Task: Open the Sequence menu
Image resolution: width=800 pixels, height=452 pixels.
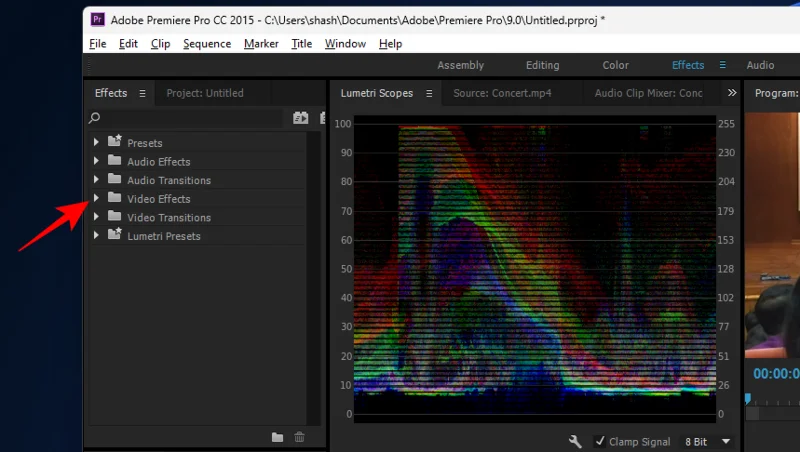Action: click(x=207, y=44)
